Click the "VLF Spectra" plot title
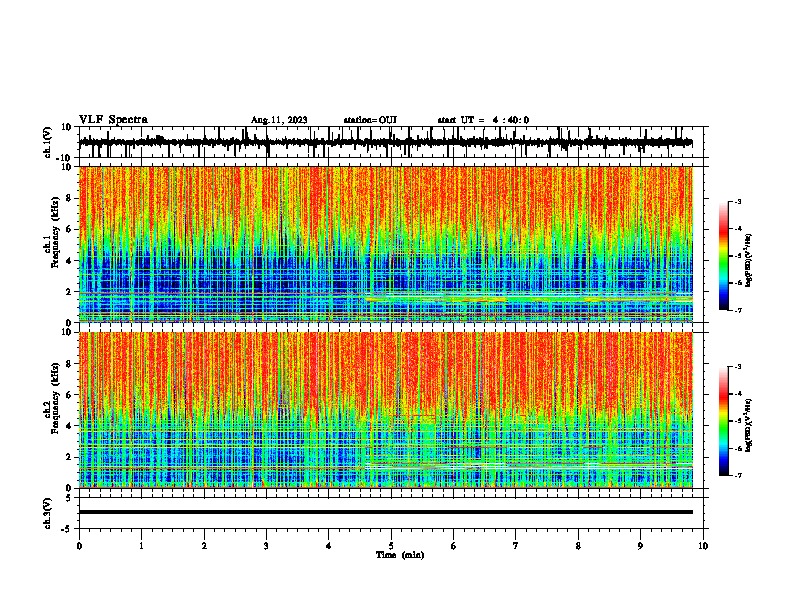Screen dimensions: 792x612 tap(113, 120)
